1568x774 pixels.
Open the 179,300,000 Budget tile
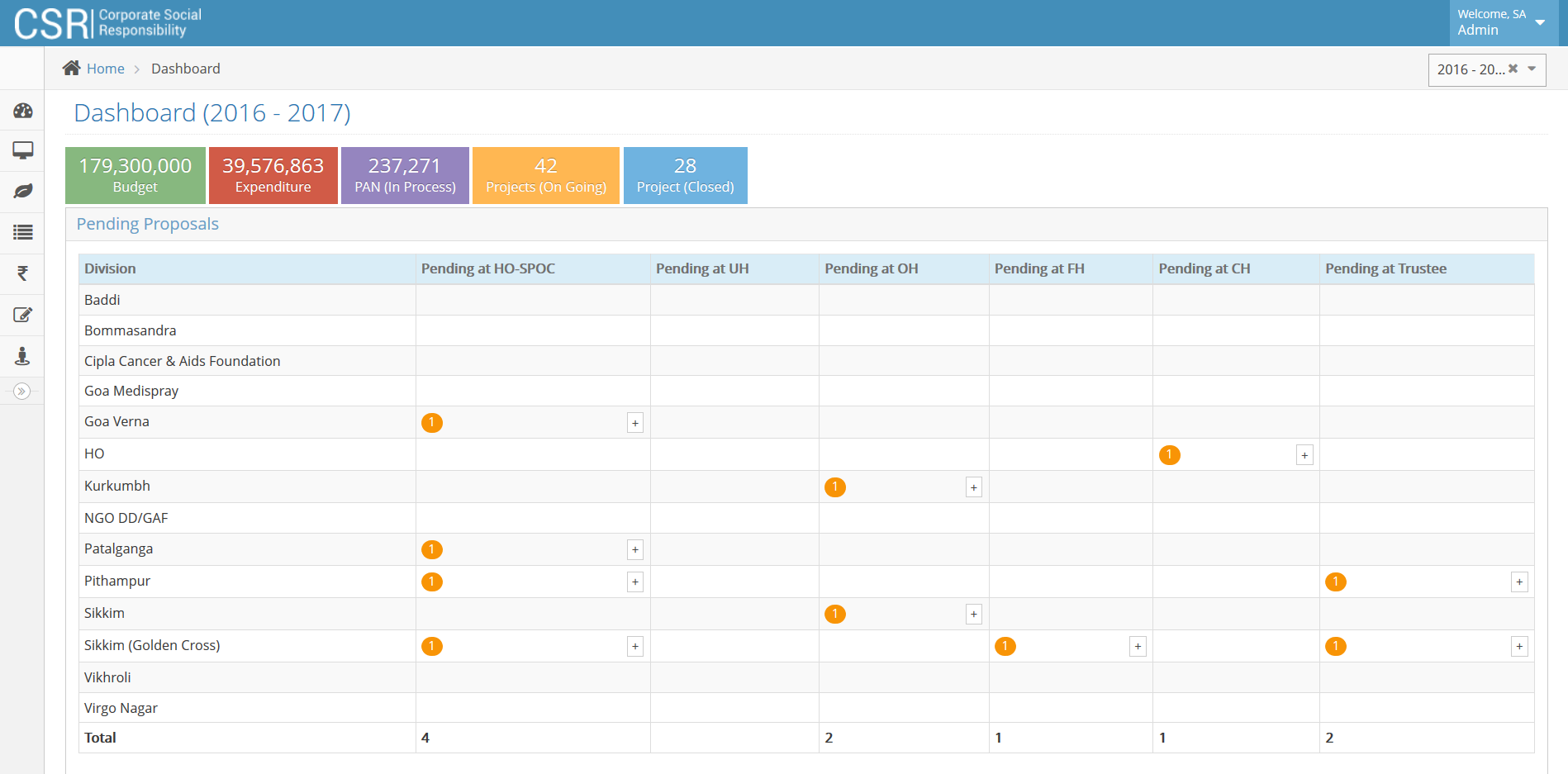point(135,175)
